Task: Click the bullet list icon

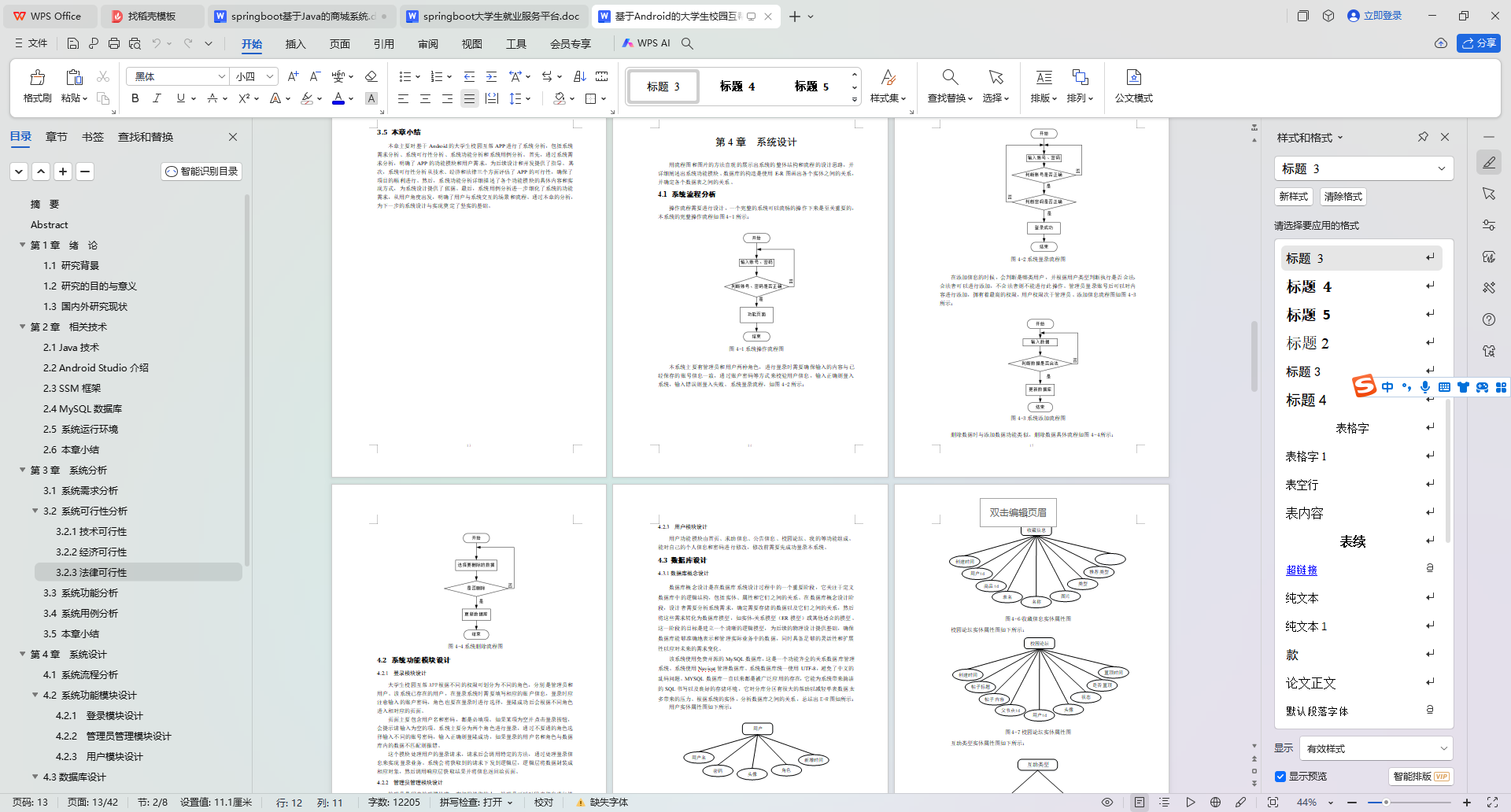Action: click(x=405, y=76)
